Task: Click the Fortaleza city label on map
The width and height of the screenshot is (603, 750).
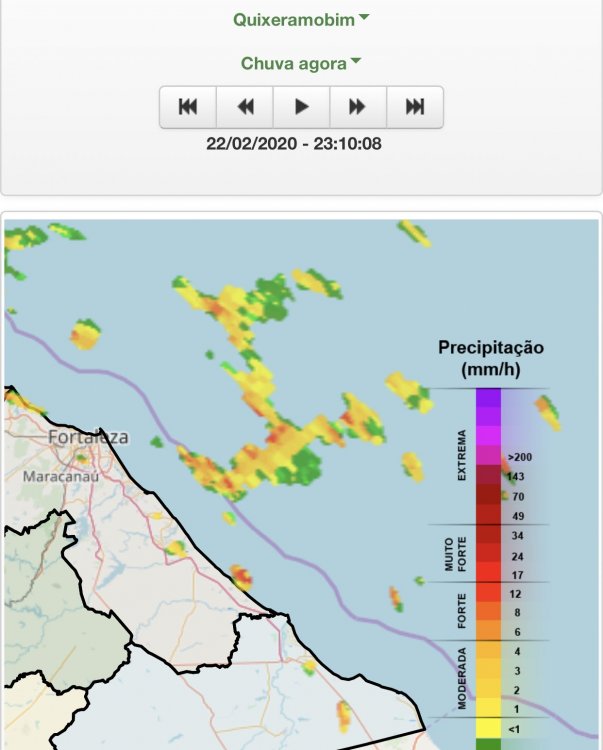Action: (x=88, y=437)
